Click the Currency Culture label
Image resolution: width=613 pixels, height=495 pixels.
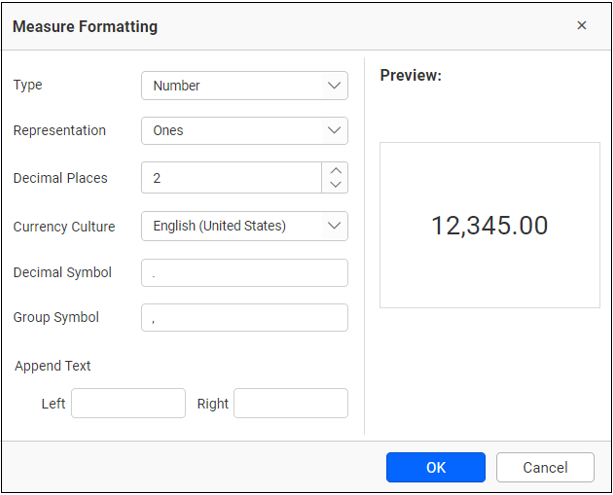(x=64, y=227)
